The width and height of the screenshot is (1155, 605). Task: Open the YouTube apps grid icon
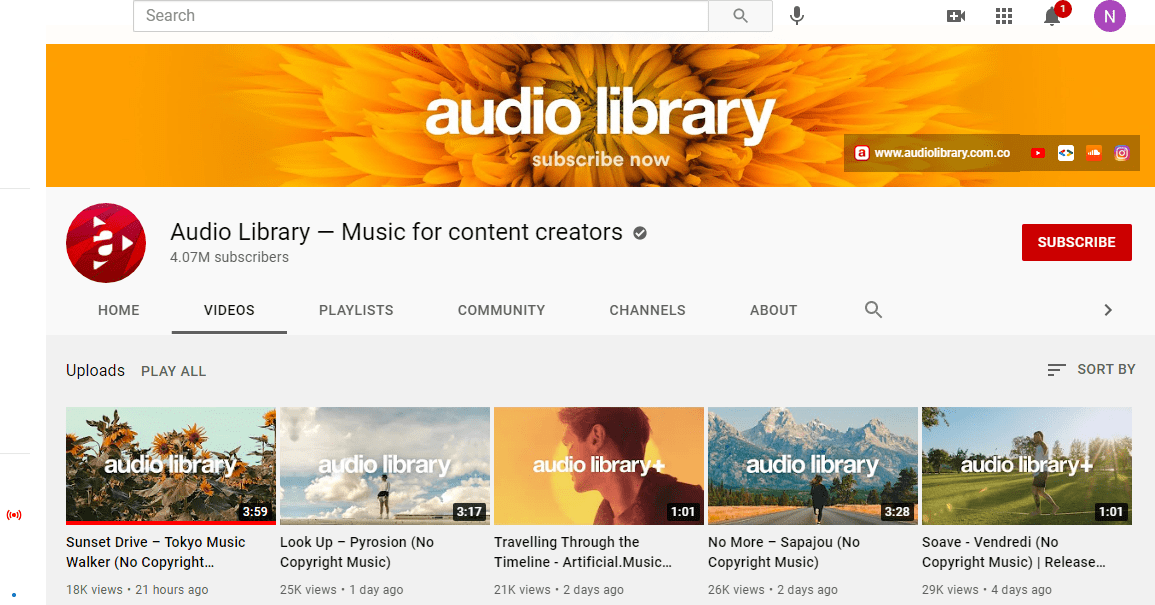click(1003, 16)
